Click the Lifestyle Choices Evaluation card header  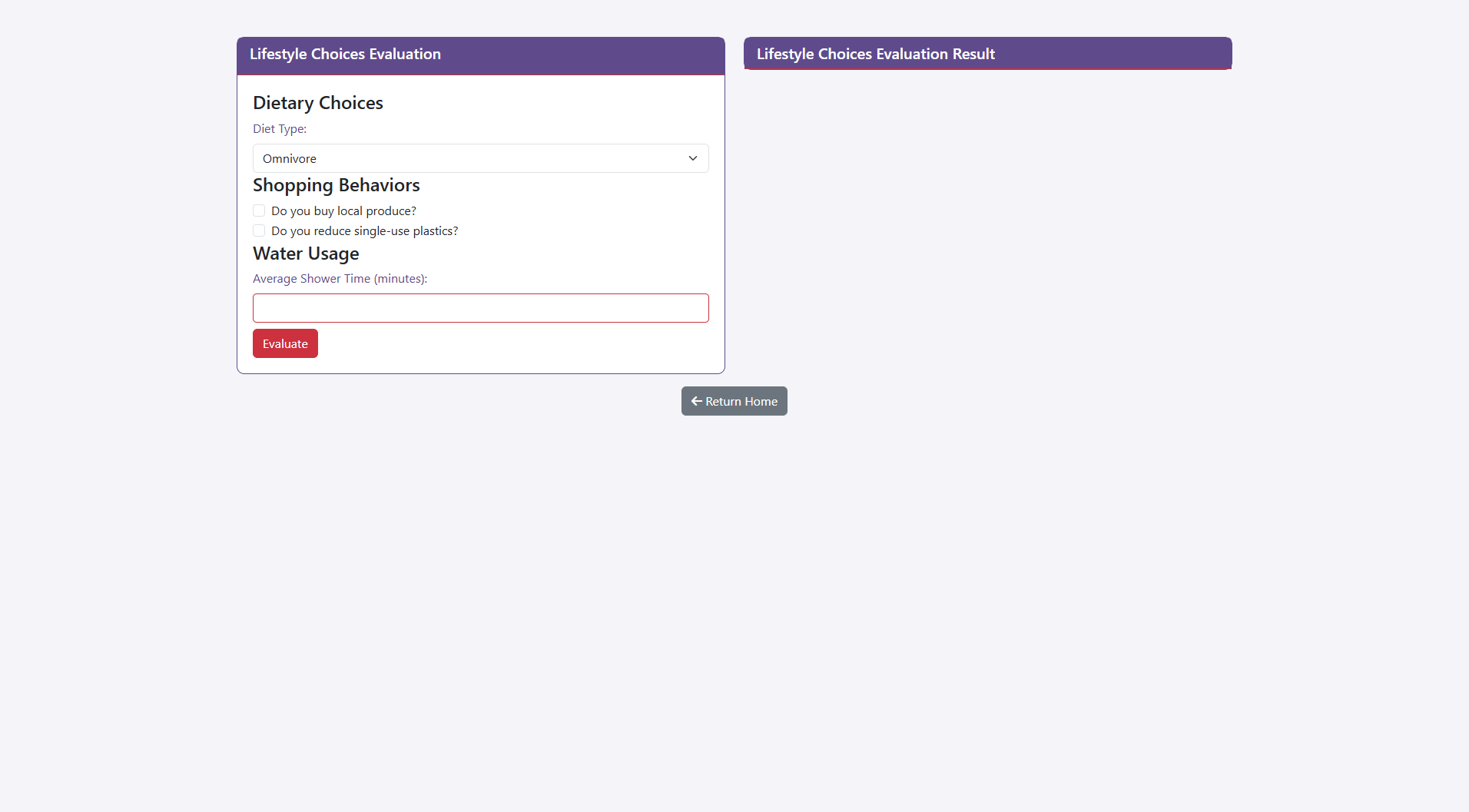pos(480,55)
